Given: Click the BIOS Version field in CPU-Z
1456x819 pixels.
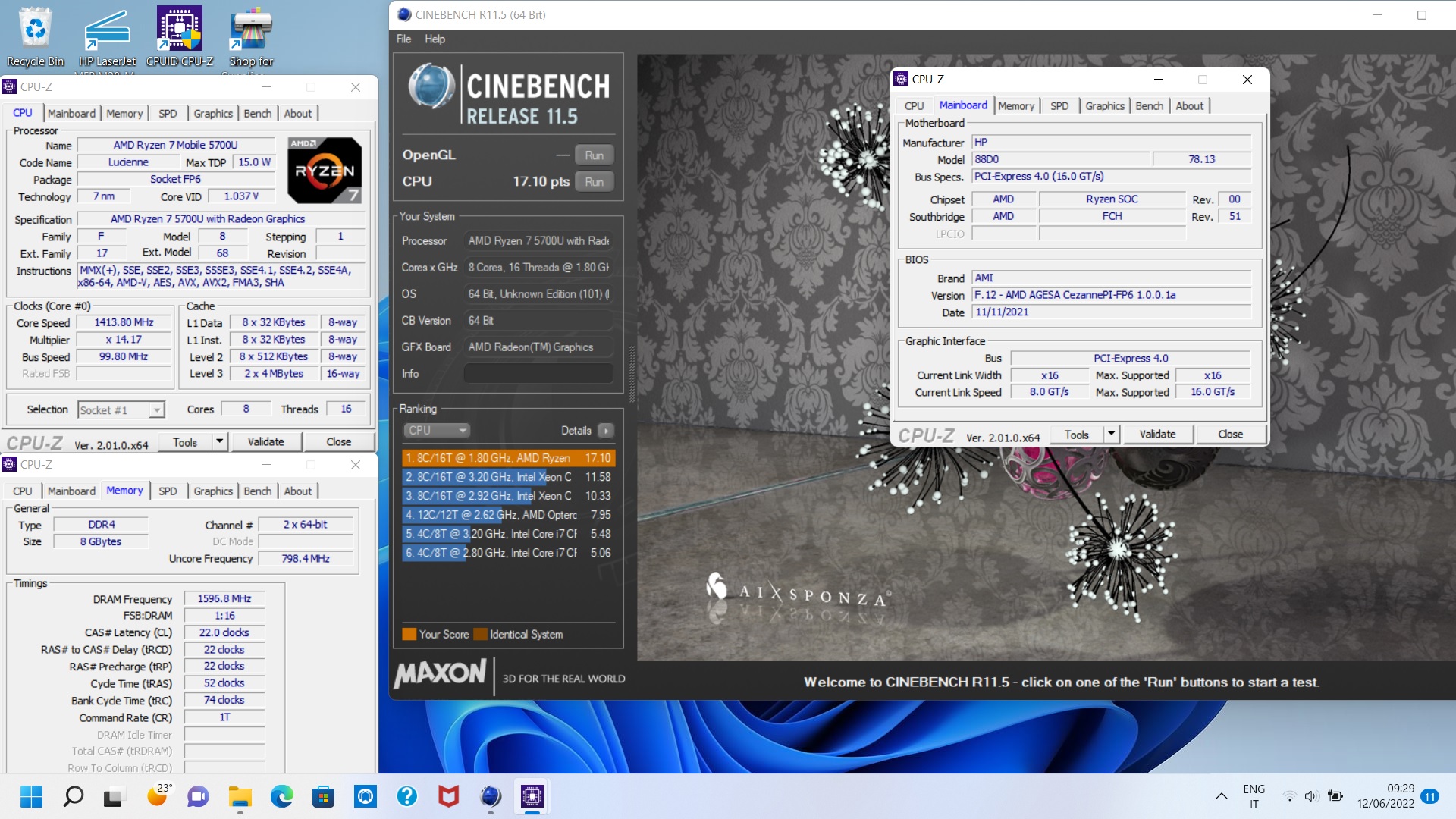Looking at the screenshot, I should click(x=1112, y=295).
